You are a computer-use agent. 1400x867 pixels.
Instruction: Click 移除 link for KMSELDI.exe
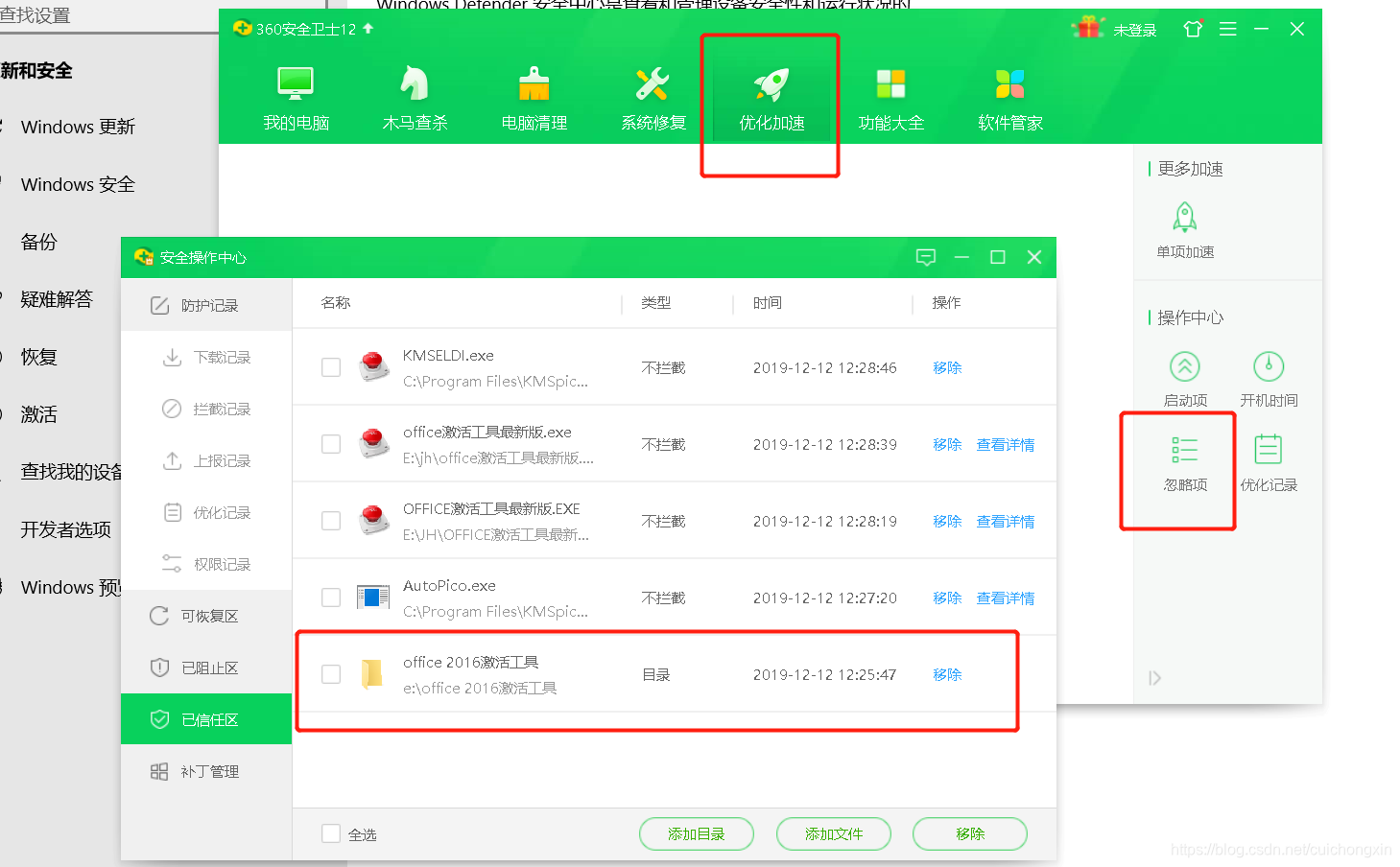(x=947, y=368)
